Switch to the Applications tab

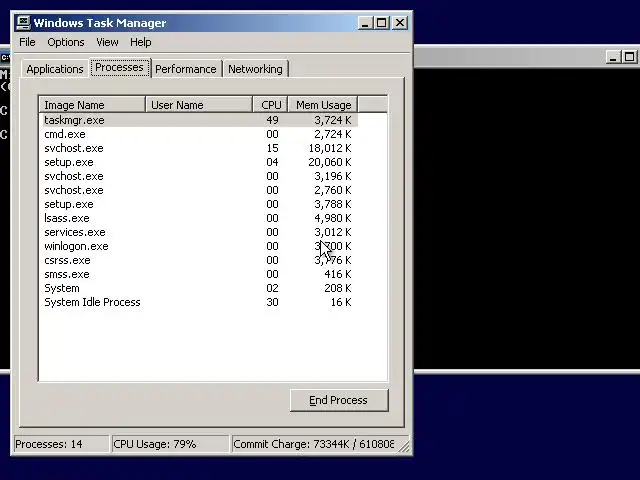point(55,69)
